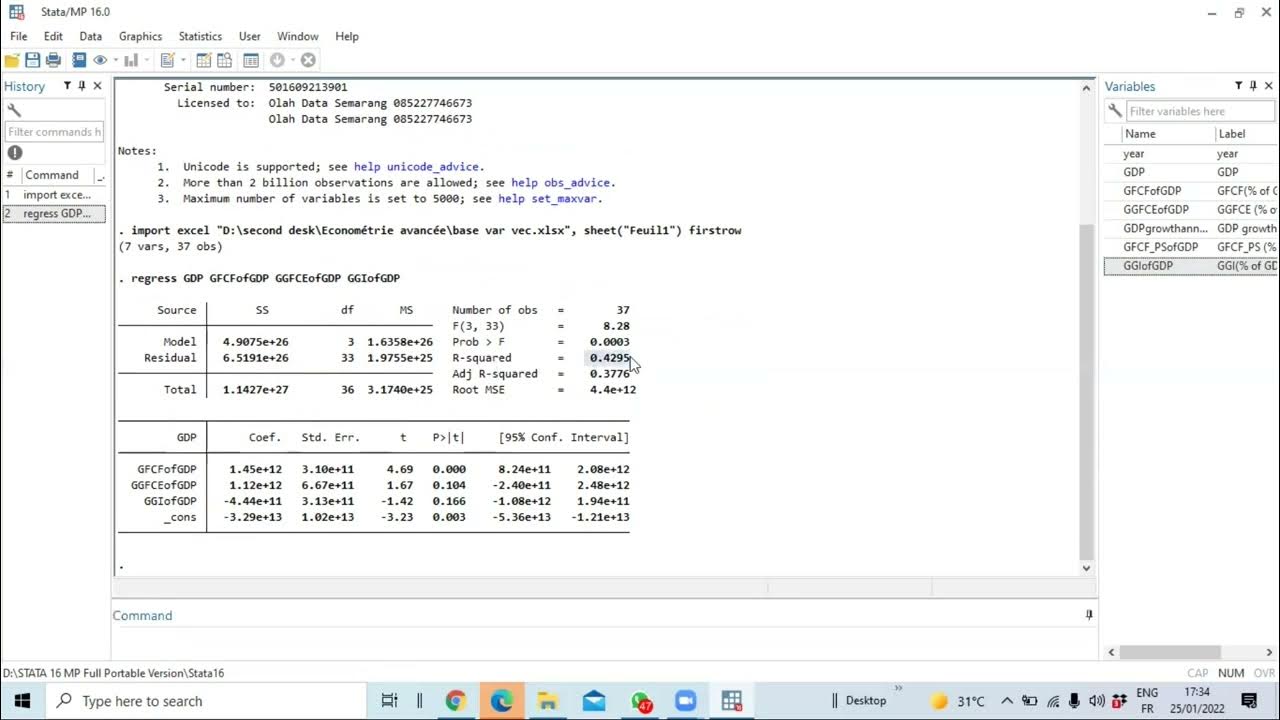Viewport: 1280px width, 720px height.
Task: Open the Data Editor edit icon
Action: click(203, 60)
